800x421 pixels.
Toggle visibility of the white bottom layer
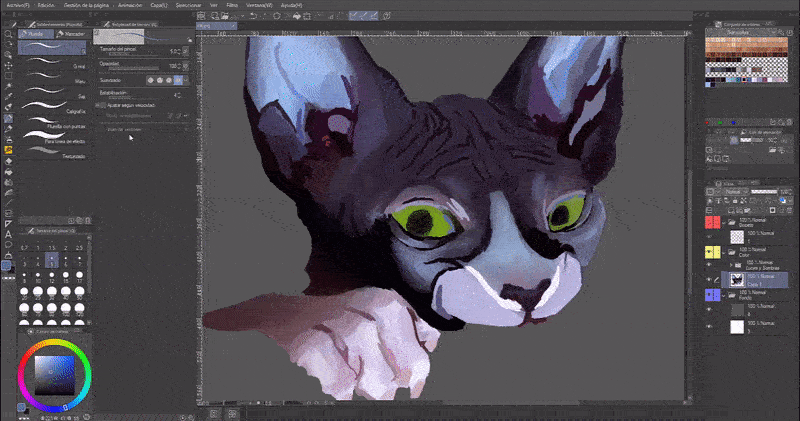709,326
